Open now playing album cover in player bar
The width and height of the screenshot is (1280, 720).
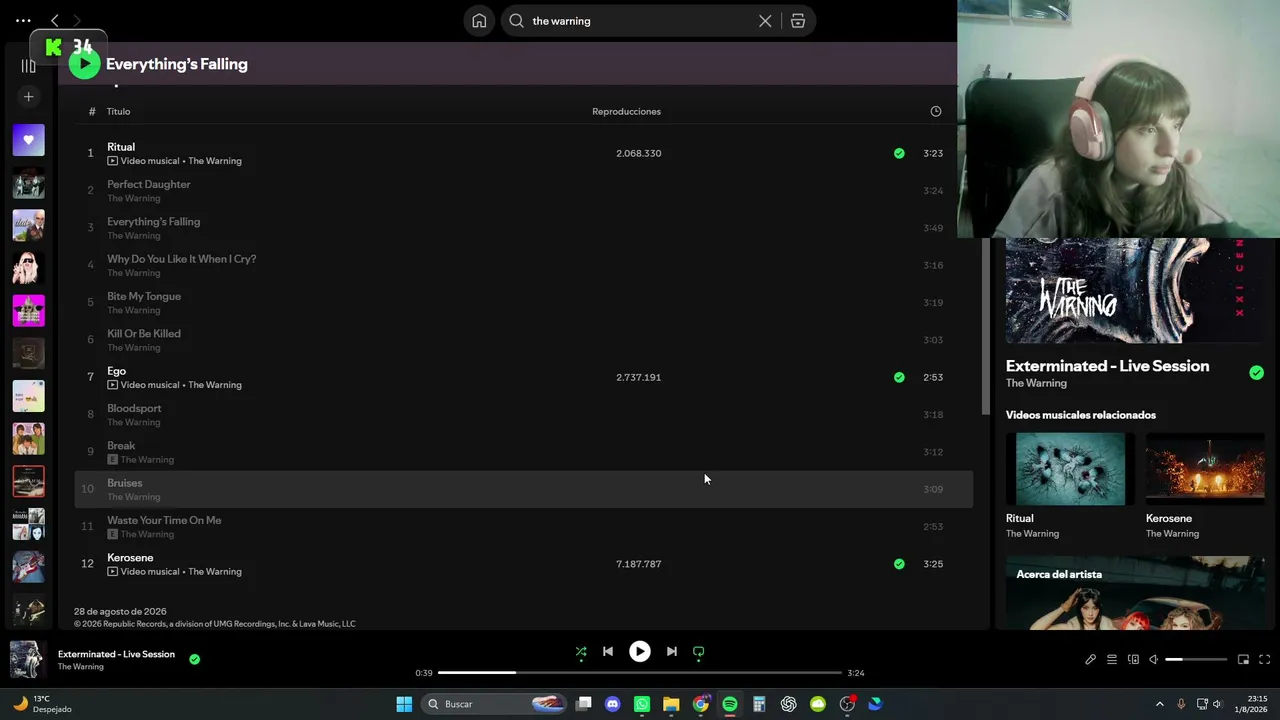pyautogui.click(x=28, y=660)
